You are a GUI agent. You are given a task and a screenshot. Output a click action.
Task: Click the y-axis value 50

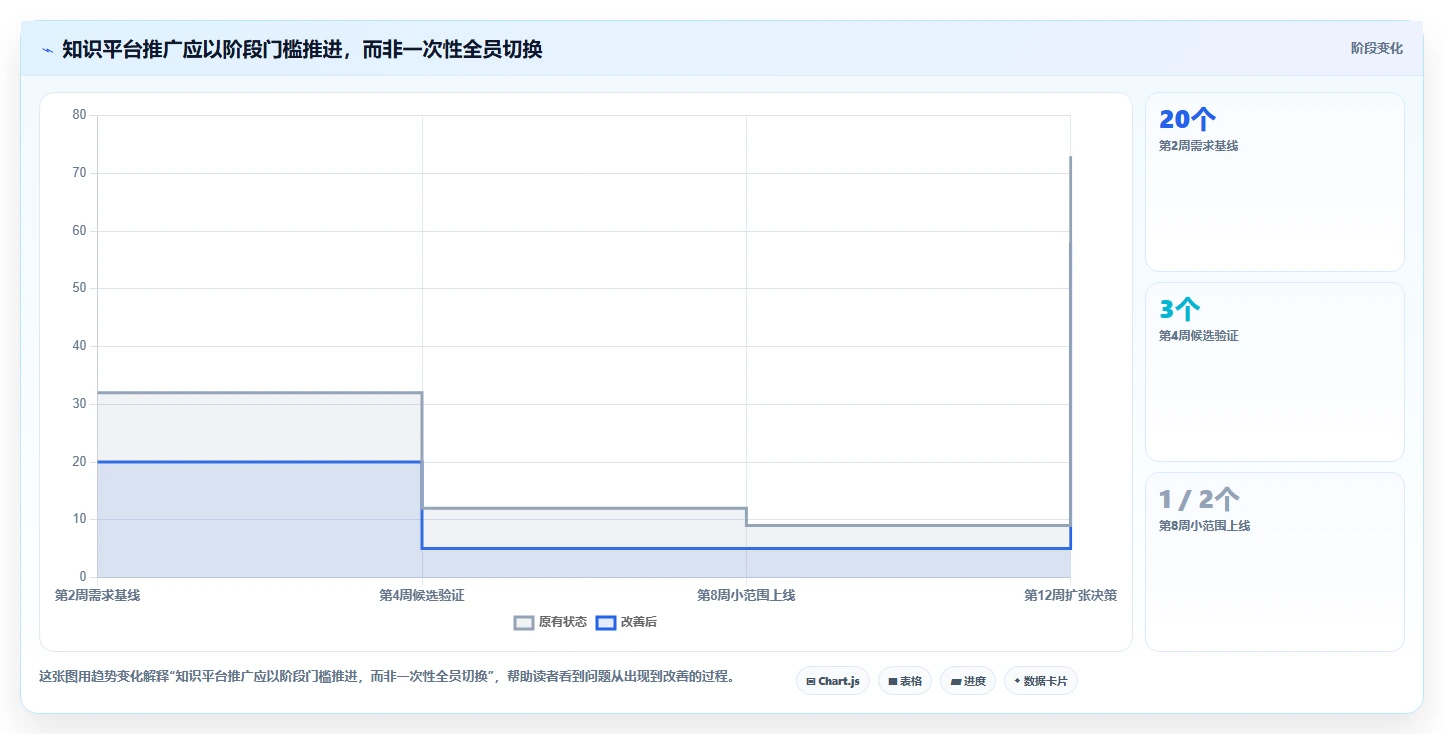click(x=80, y=288)
